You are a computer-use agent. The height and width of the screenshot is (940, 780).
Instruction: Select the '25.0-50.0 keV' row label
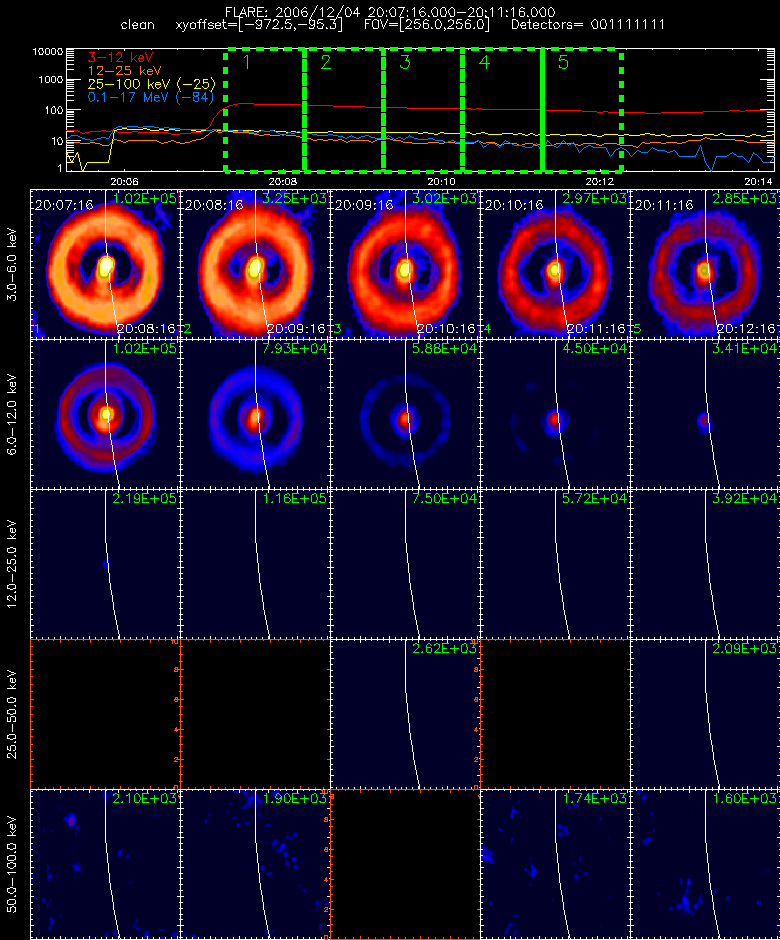pyautogui.click(x=13, y=714)
